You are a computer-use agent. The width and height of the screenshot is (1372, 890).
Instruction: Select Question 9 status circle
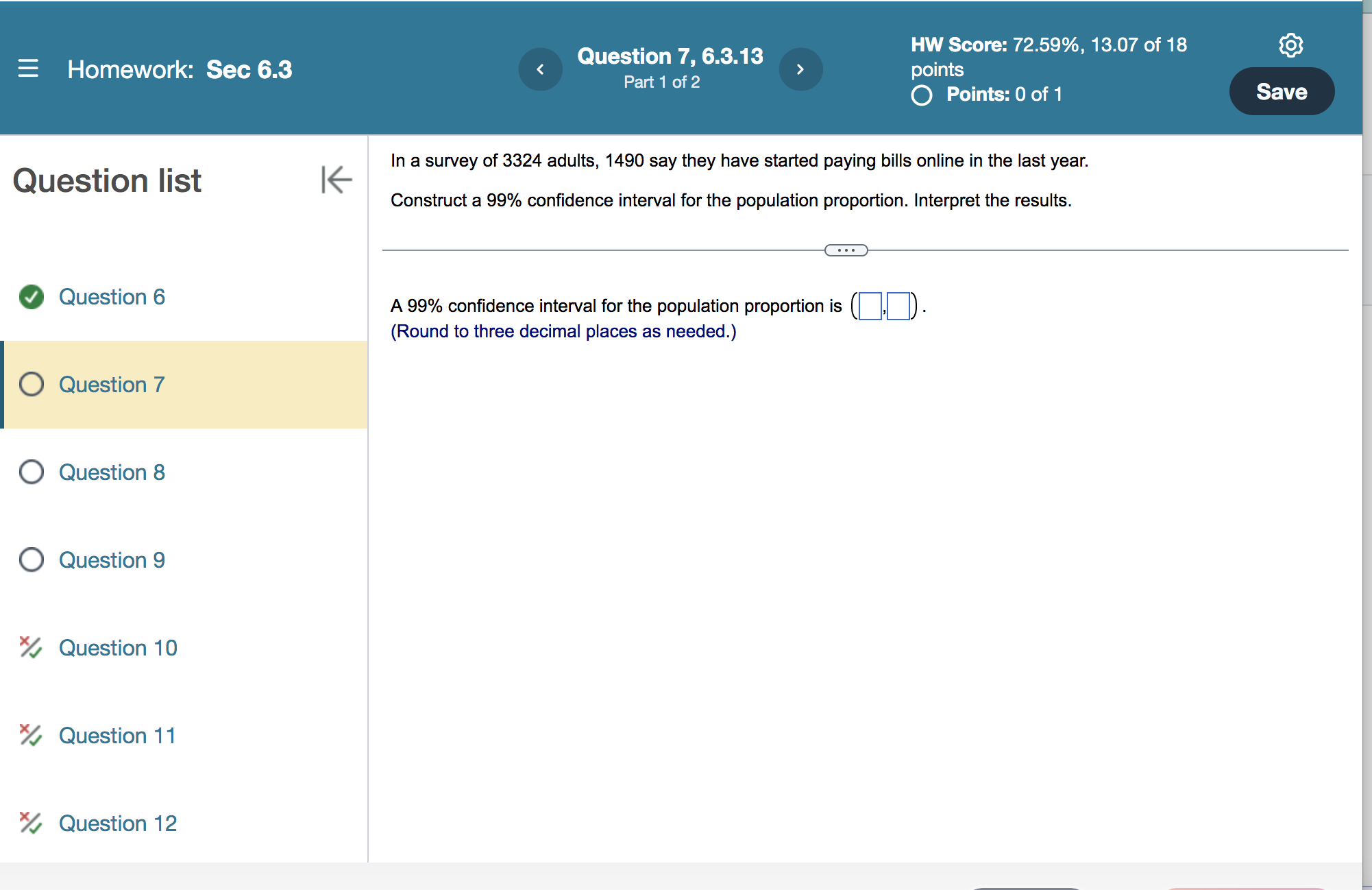click(32, 560)
